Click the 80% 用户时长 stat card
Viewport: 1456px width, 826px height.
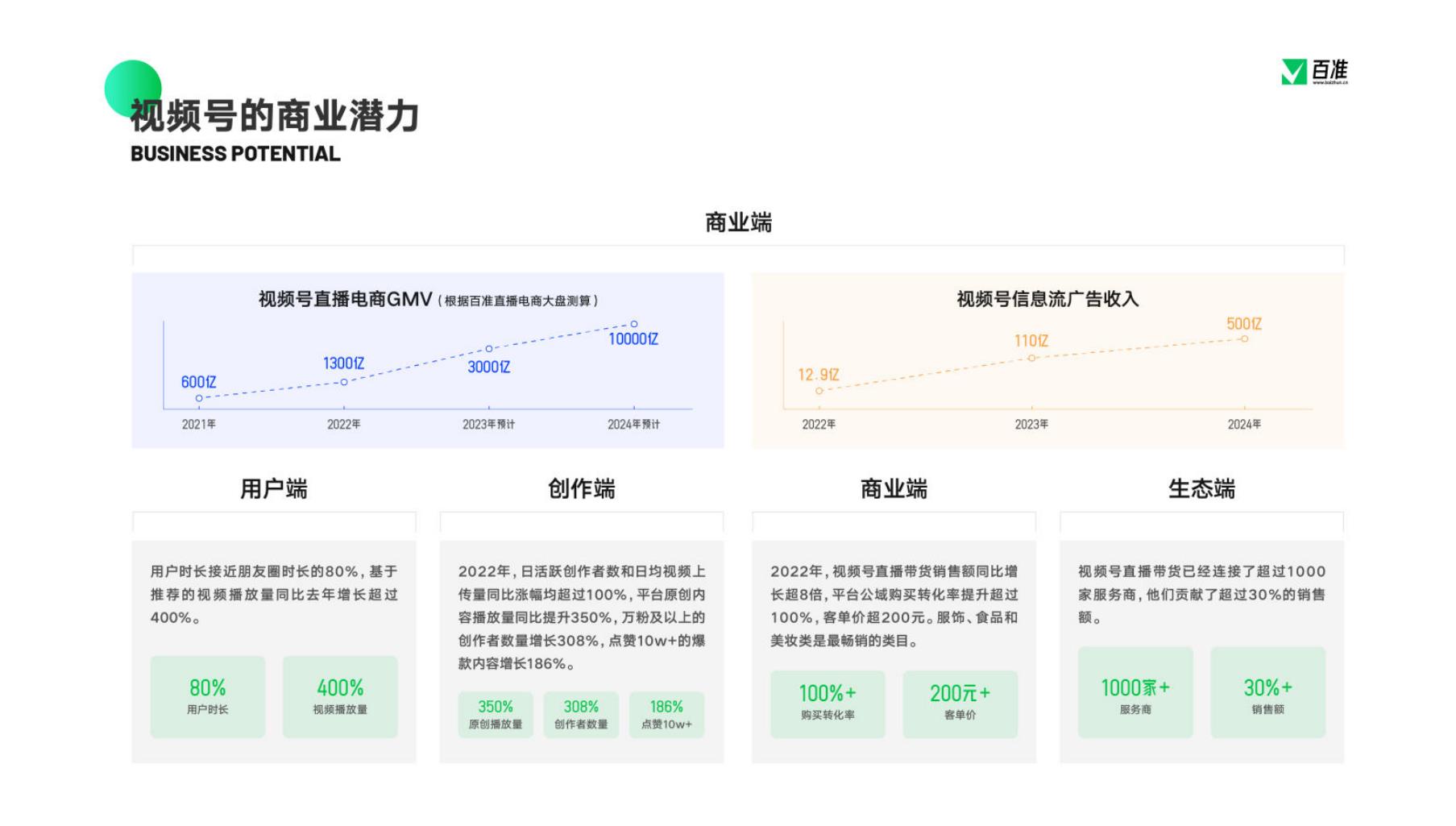[208, 697]
